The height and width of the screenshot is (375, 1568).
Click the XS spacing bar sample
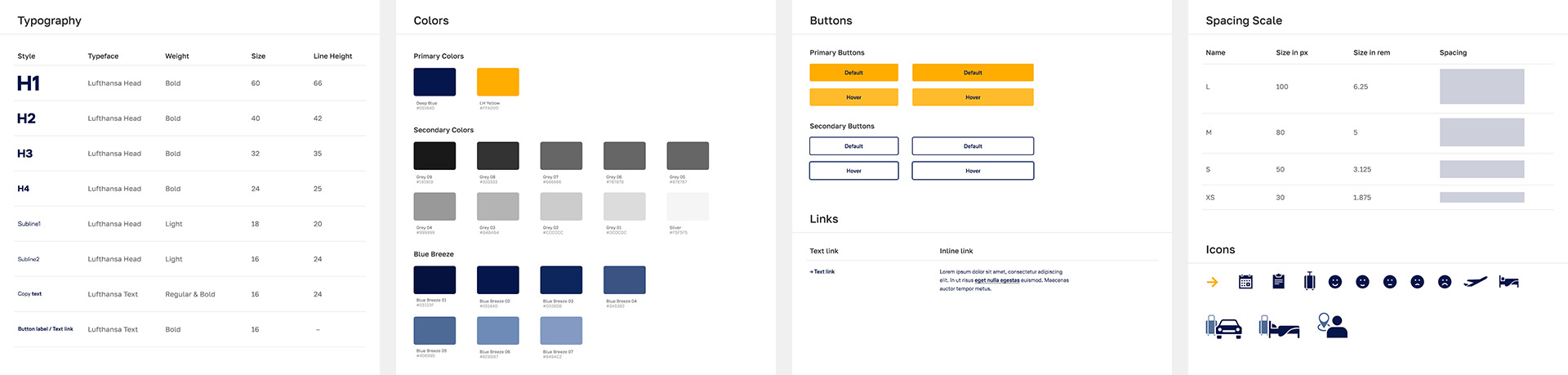(1481, 197)
